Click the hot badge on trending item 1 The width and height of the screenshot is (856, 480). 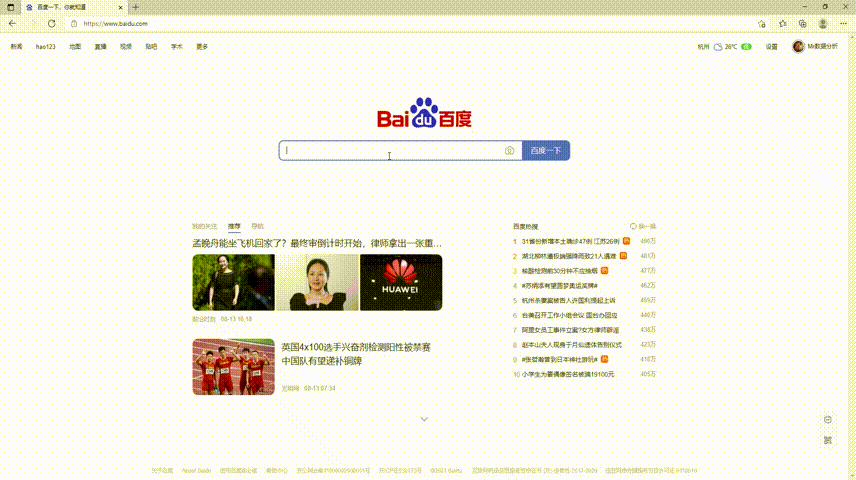click(626, 241)
